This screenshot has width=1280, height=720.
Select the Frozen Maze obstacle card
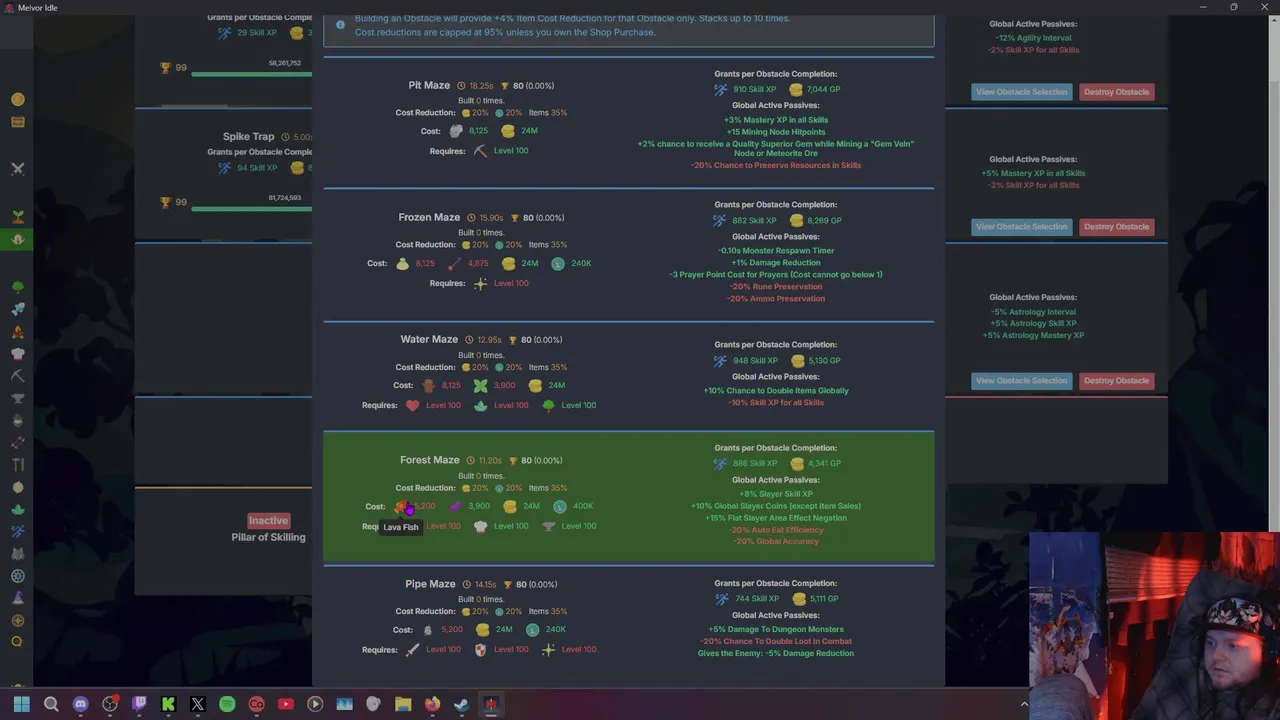[628, 254]
